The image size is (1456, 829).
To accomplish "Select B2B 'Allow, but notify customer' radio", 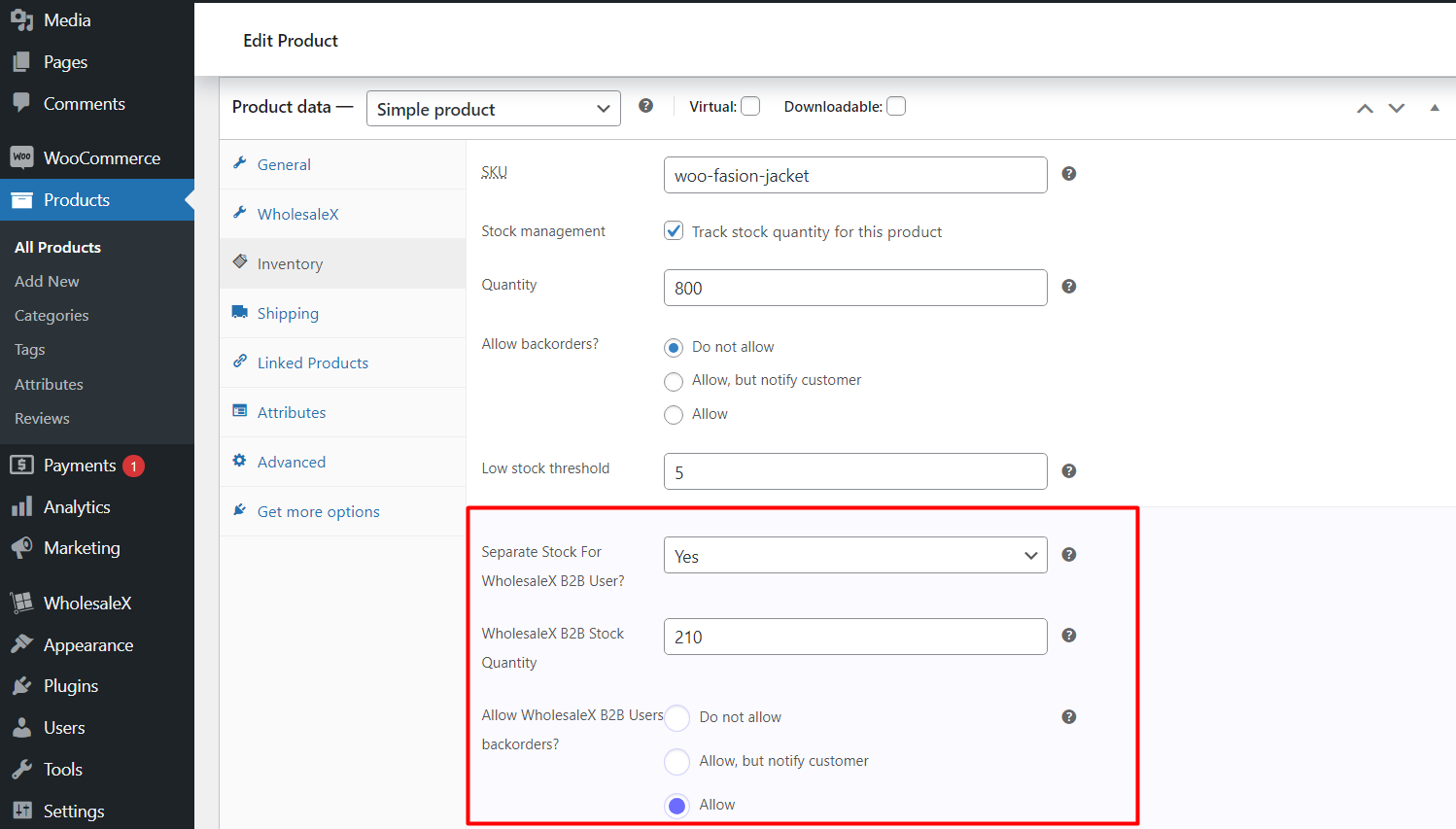I will (677, 762).
